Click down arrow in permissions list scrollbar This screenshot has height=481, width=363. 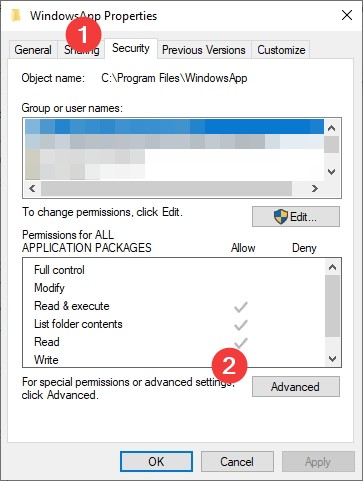tap(332, 359)
